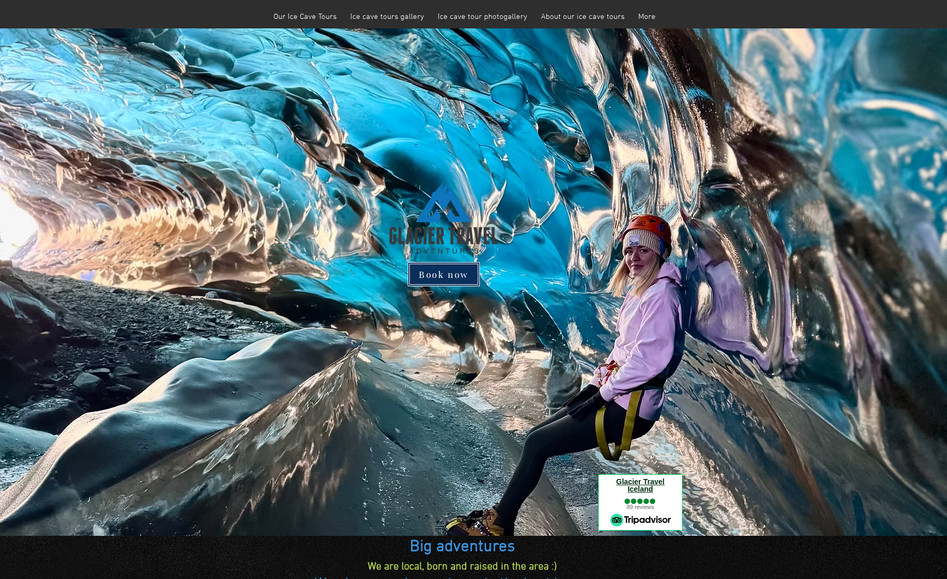Screen dimensions: 947x579
Task: Click the five green rating bubbles
Action: [x=640, y=501]
